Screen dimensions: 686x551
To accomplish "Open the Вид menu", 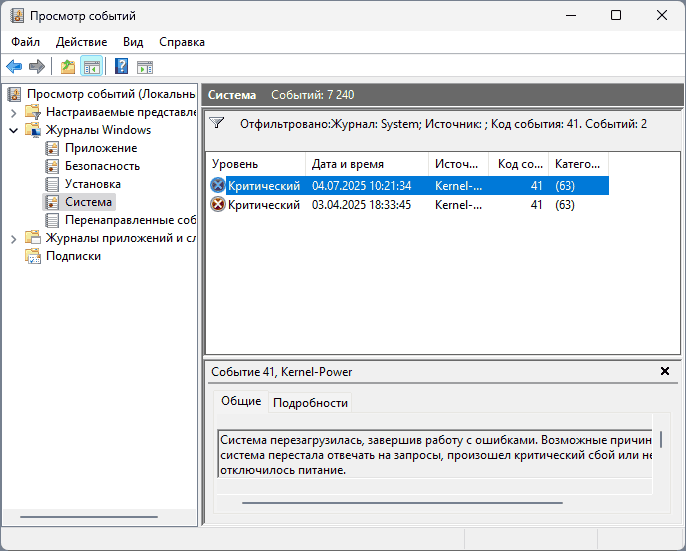I will (133, 42).
